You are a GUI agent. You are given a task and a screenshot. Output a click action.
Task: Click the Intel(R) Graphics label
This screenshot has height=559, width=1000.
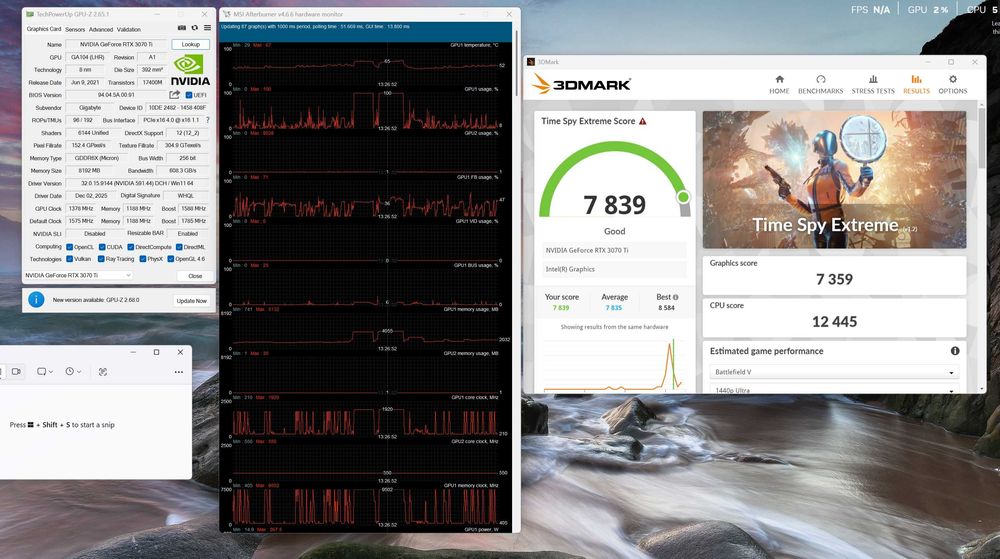[570, 269]
